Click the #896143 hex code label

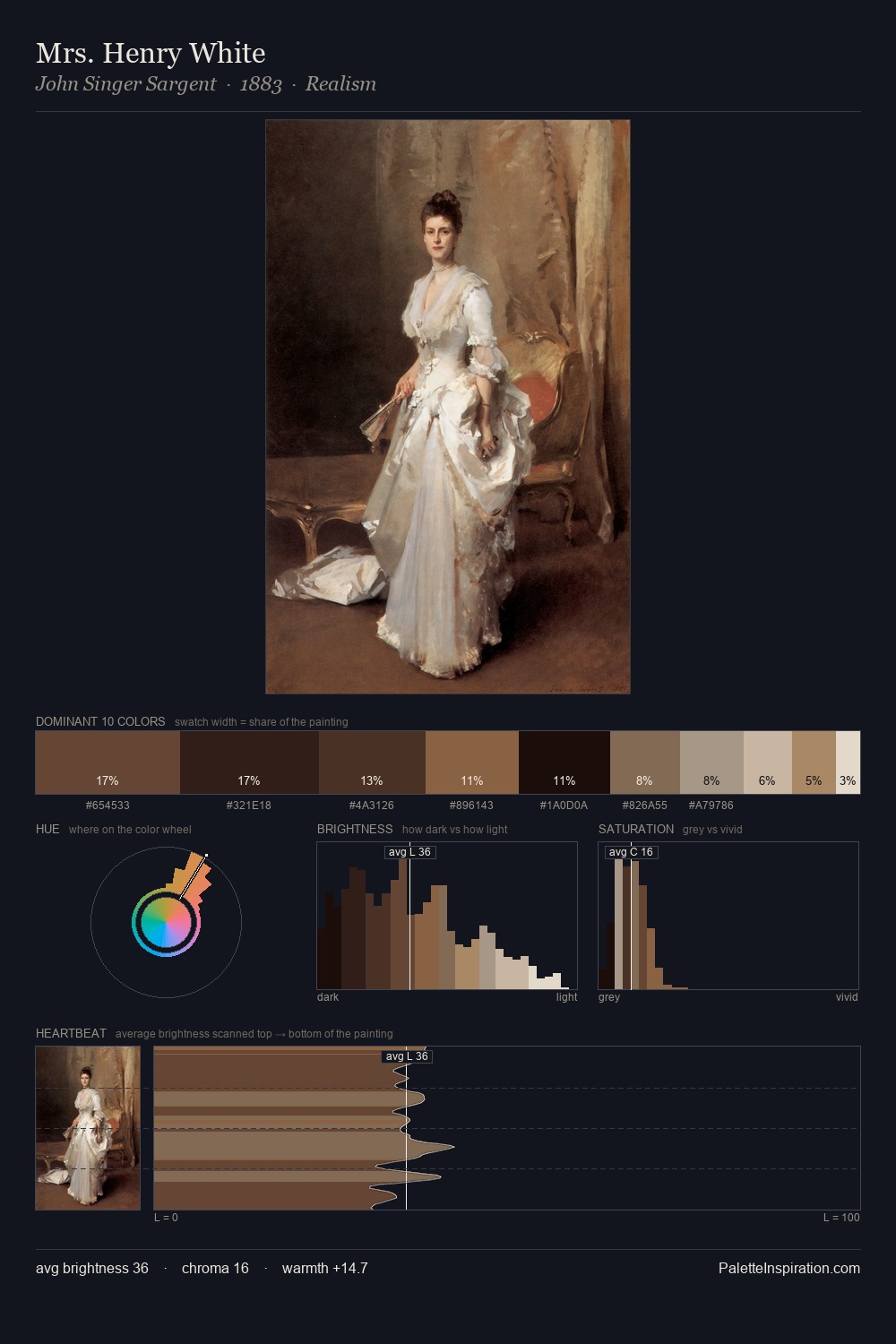pyautogui.click(x=472, y=806)
